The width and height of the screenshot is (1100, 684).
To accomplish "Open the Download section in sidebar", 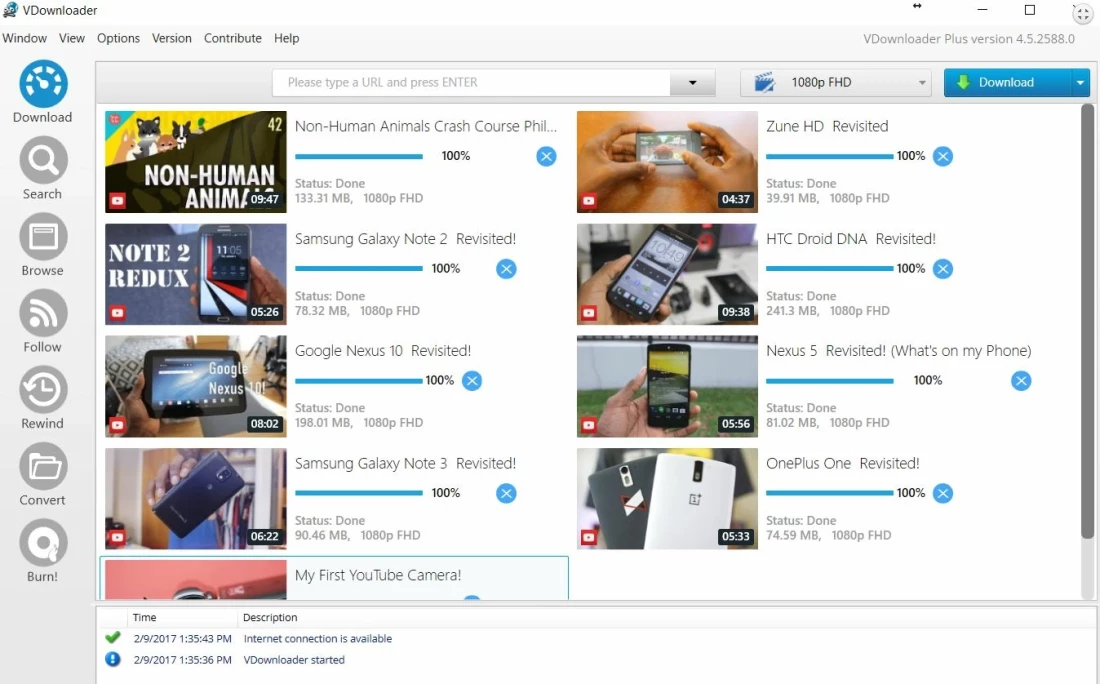I will pos(43,85).
